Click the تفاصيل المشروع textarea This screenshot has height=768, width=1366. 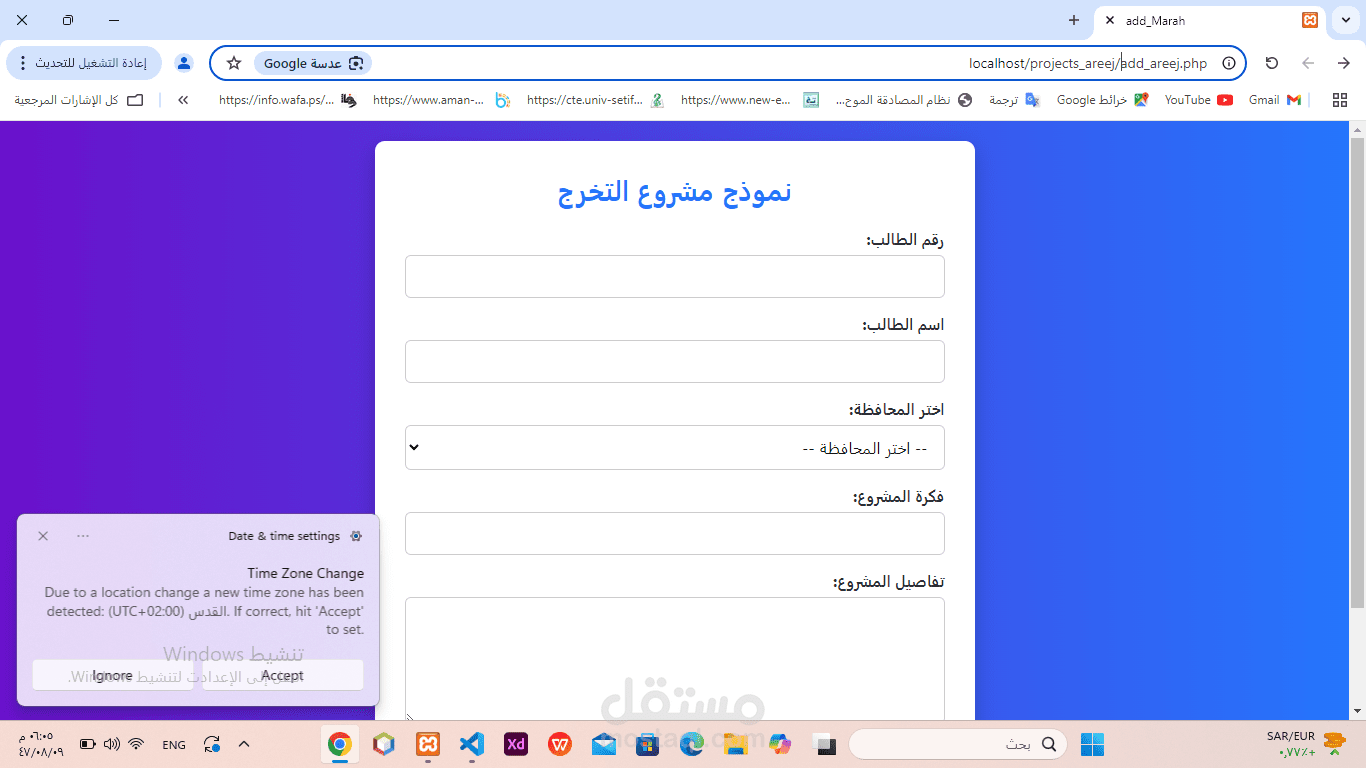pyautogui.click(x=675, y=659)
